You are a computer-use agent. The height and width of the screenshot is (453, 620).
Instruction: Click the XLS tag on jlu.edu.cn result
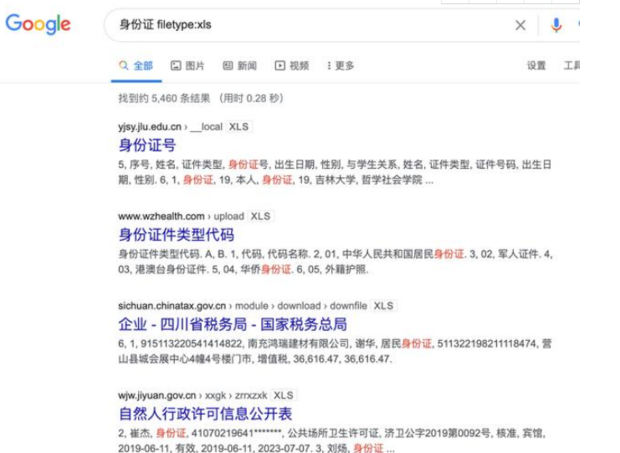[239, 127]
